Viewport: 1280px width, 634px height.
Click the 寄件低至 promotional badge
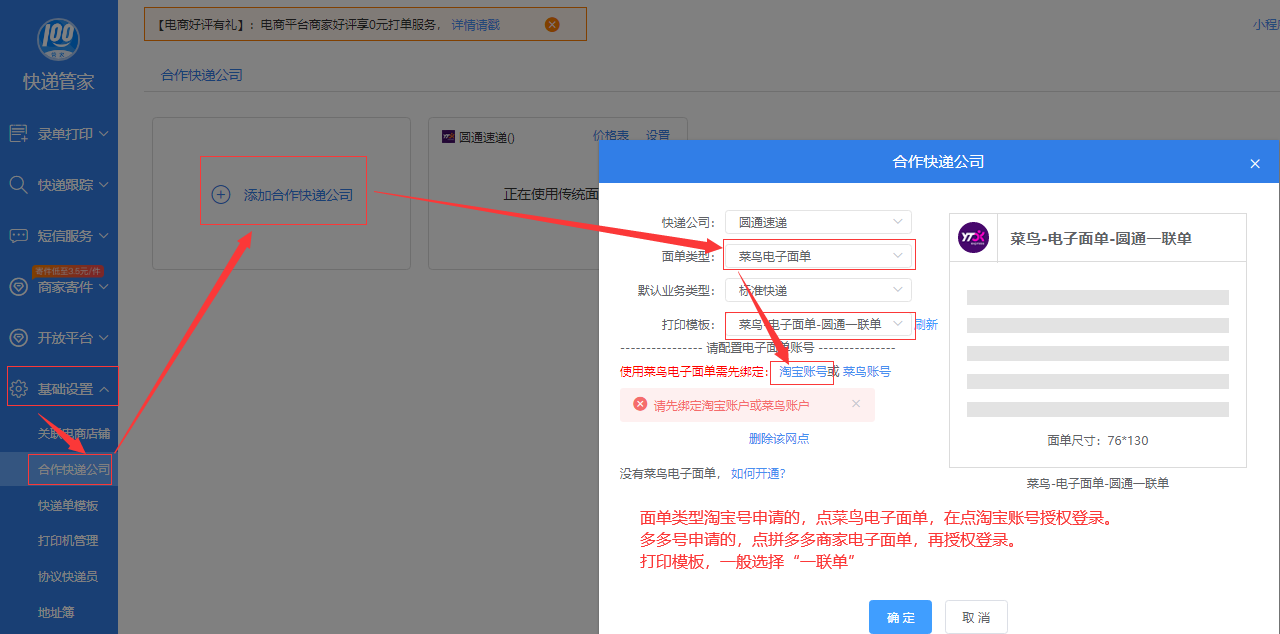[x=68, y=271]
